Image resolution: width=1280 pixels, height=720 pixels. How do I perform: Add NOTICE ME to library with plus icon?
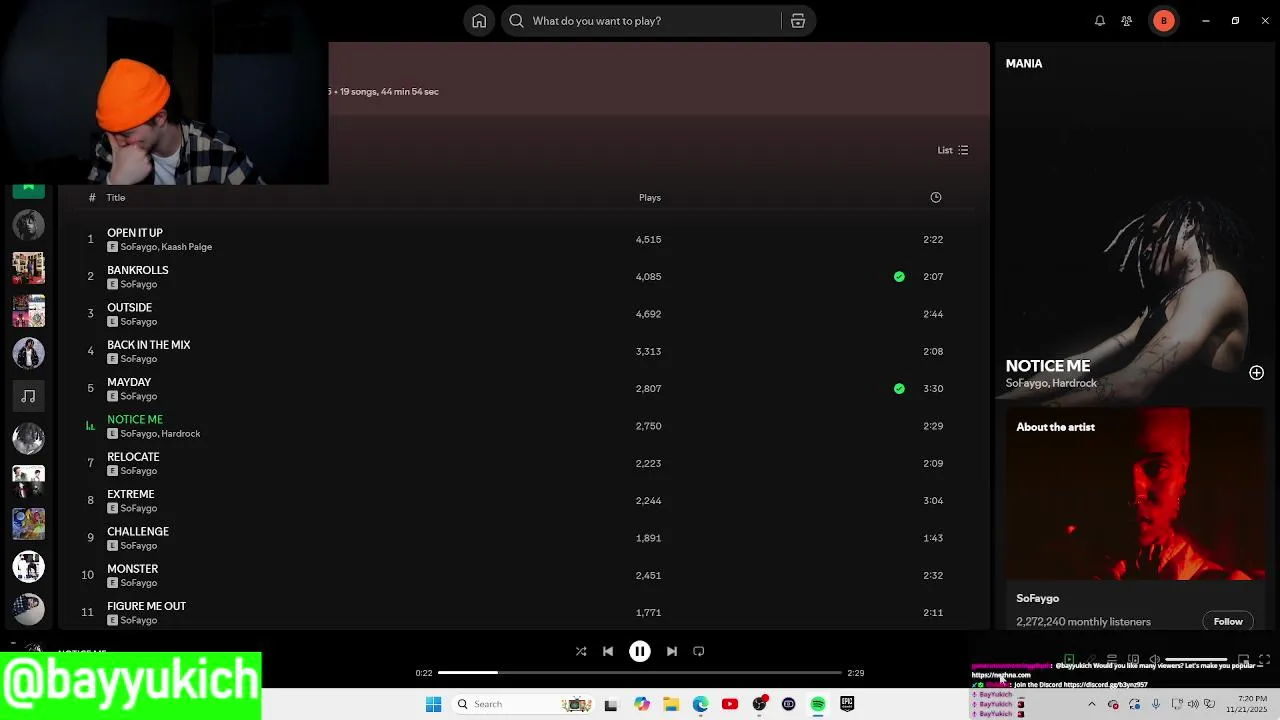point(1256,373)
